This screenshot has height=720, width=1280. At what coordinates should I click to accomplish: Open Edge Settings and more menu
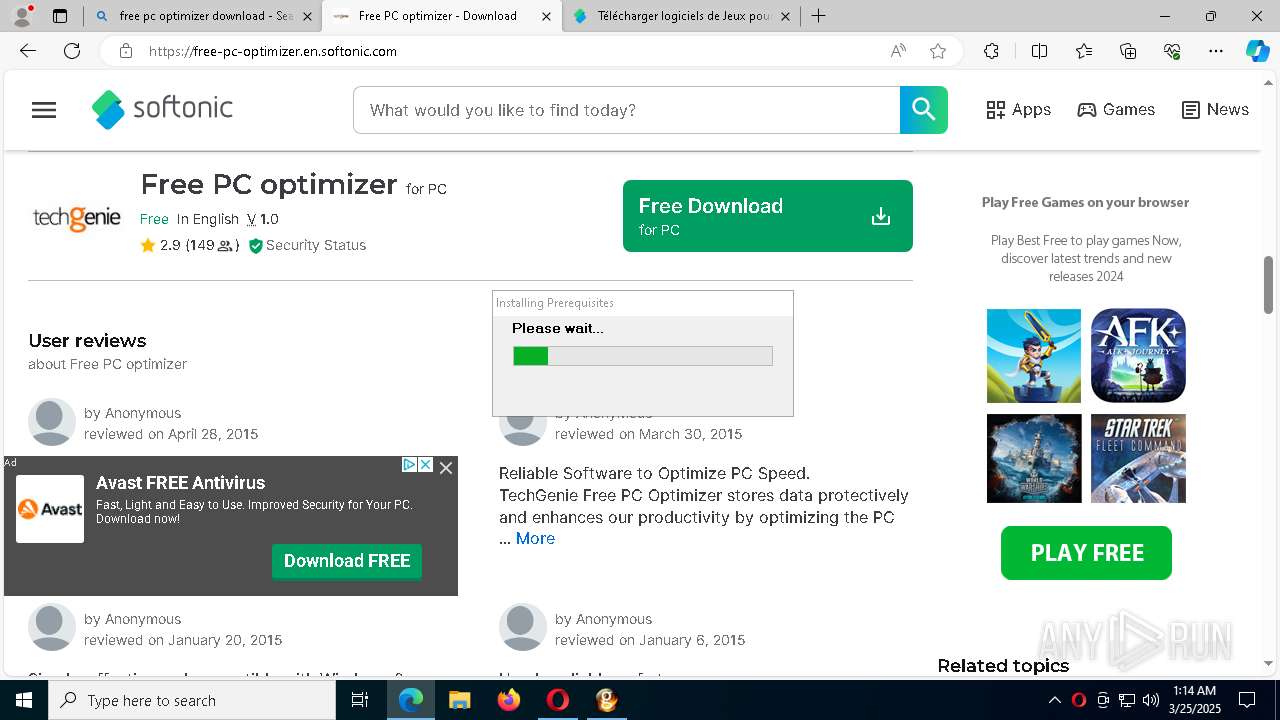pyautogui.click(x=1216, y=51)
